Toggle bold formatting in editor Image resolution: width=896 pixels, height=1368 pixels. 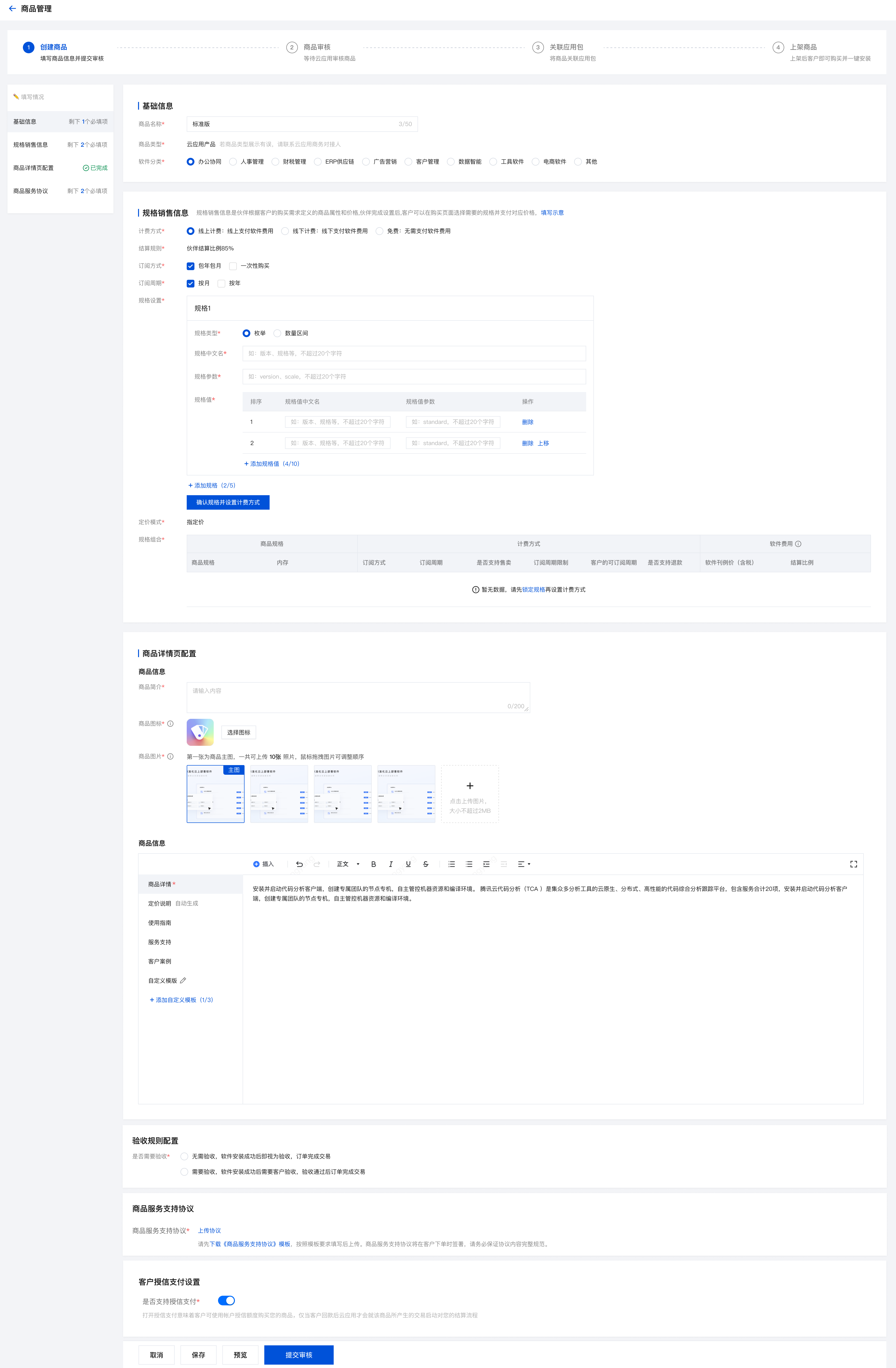[x=374, y=864]
